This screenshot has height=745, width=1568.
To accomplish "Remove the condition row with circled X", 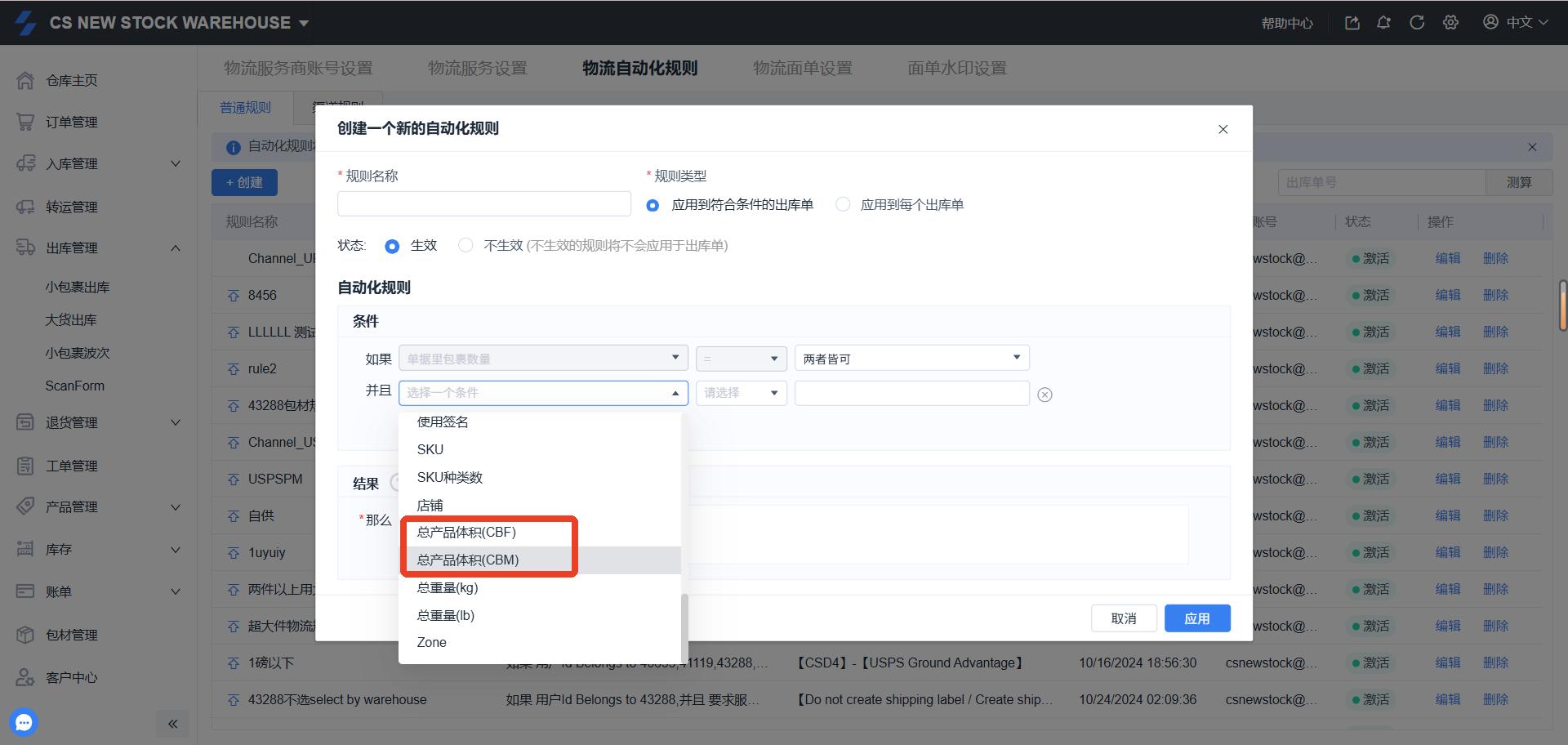I will click(x=1045, y=395).
